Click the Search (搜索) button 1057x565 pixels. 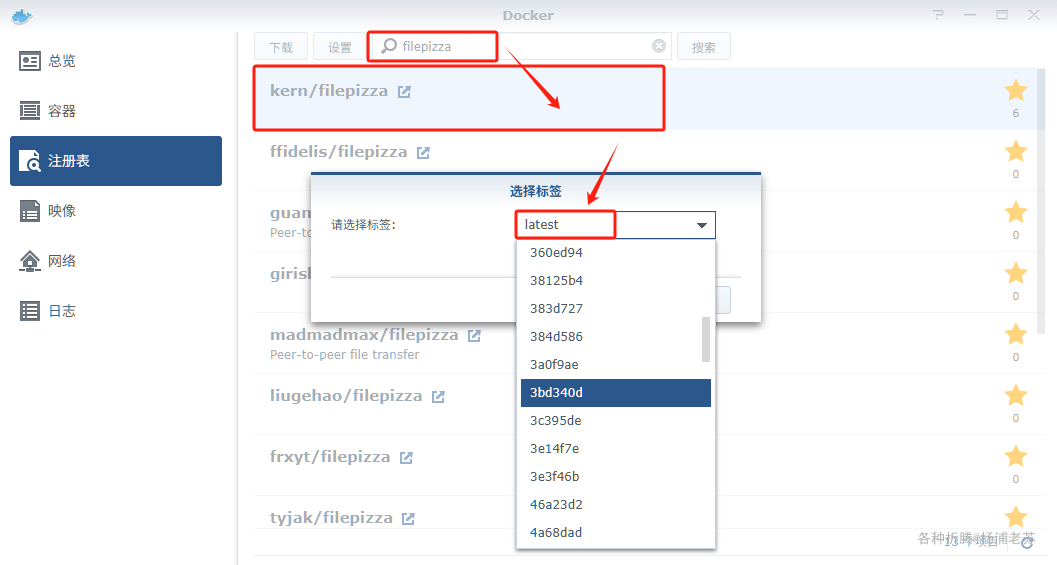[x=704, y=47]
